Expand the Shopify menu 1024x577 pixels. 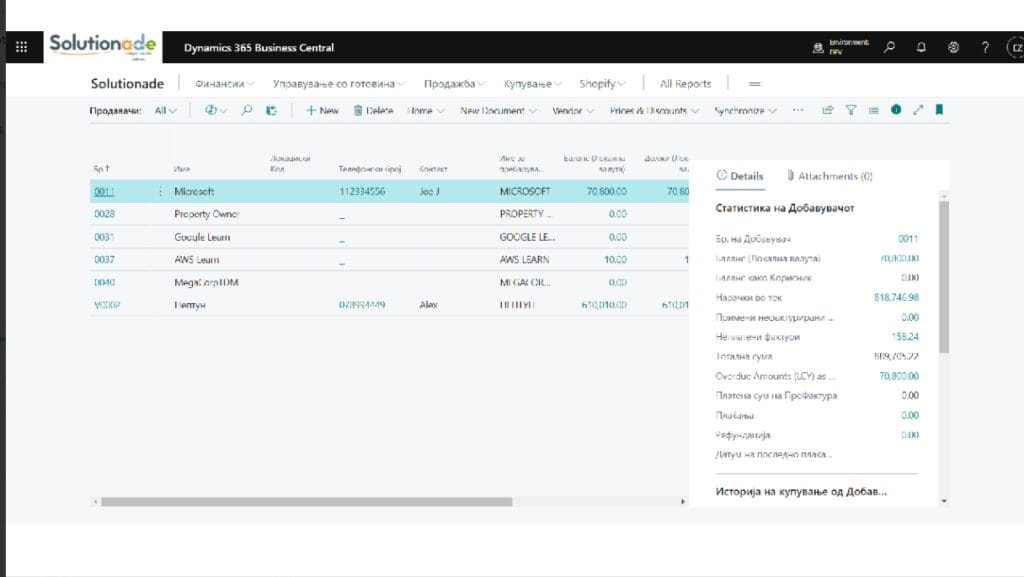click(x=602, y=84)
